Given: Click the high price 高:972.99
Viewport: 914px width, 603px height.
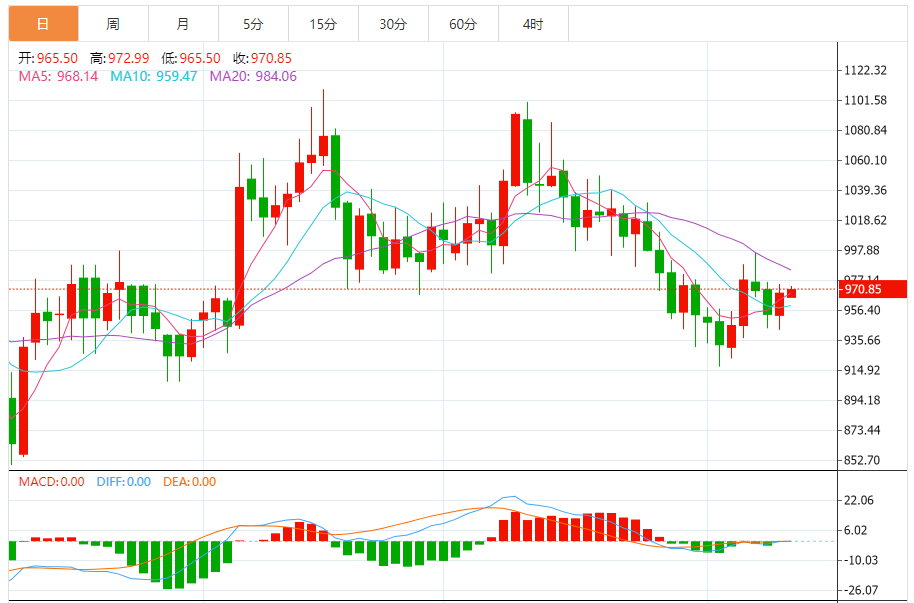Looking at the screenshot, I should coord(119,58).
